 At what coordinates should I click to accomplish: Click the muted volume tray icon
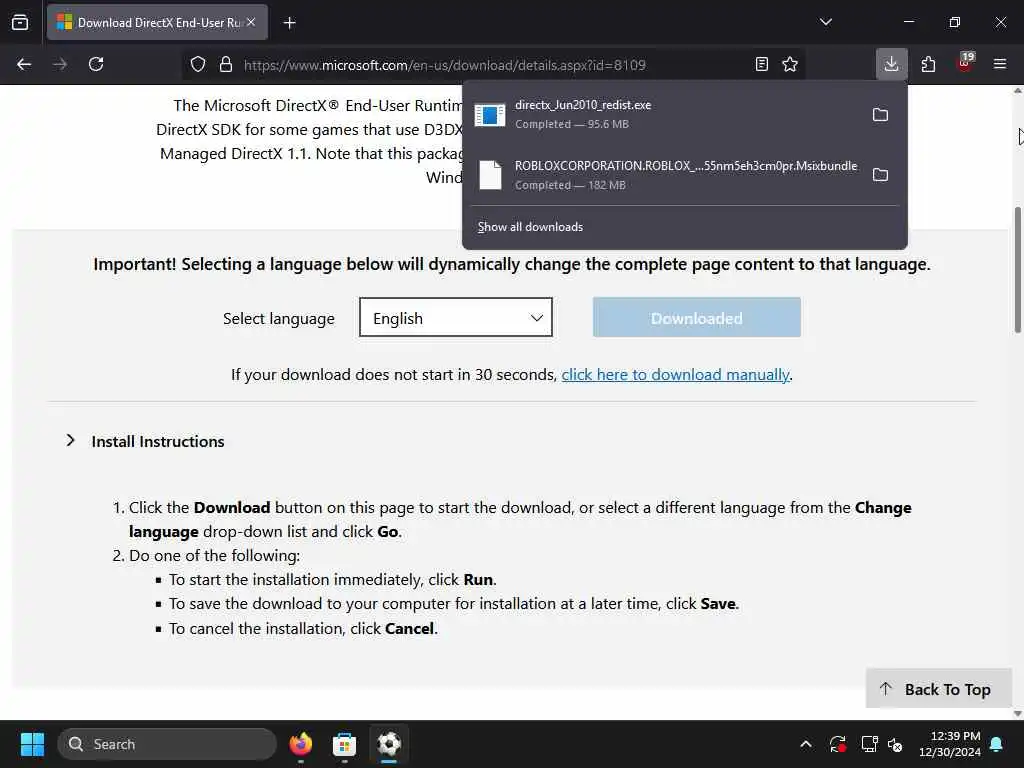(895, 744)
